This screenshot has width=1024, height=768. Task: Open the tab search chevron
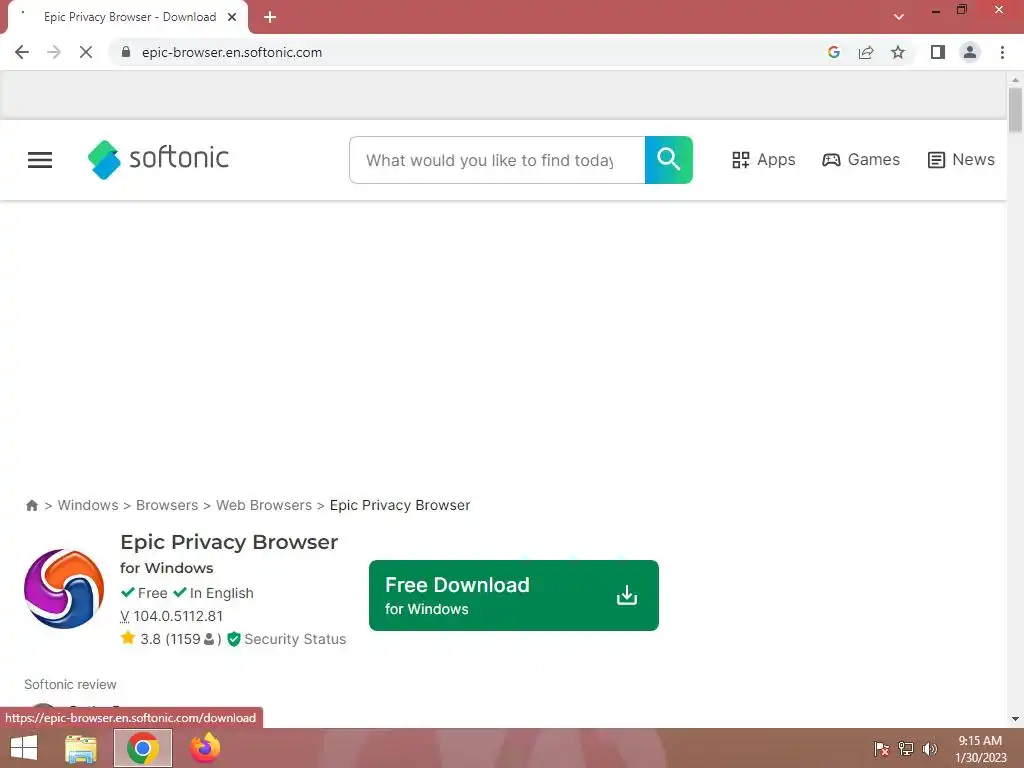(899, 17)
